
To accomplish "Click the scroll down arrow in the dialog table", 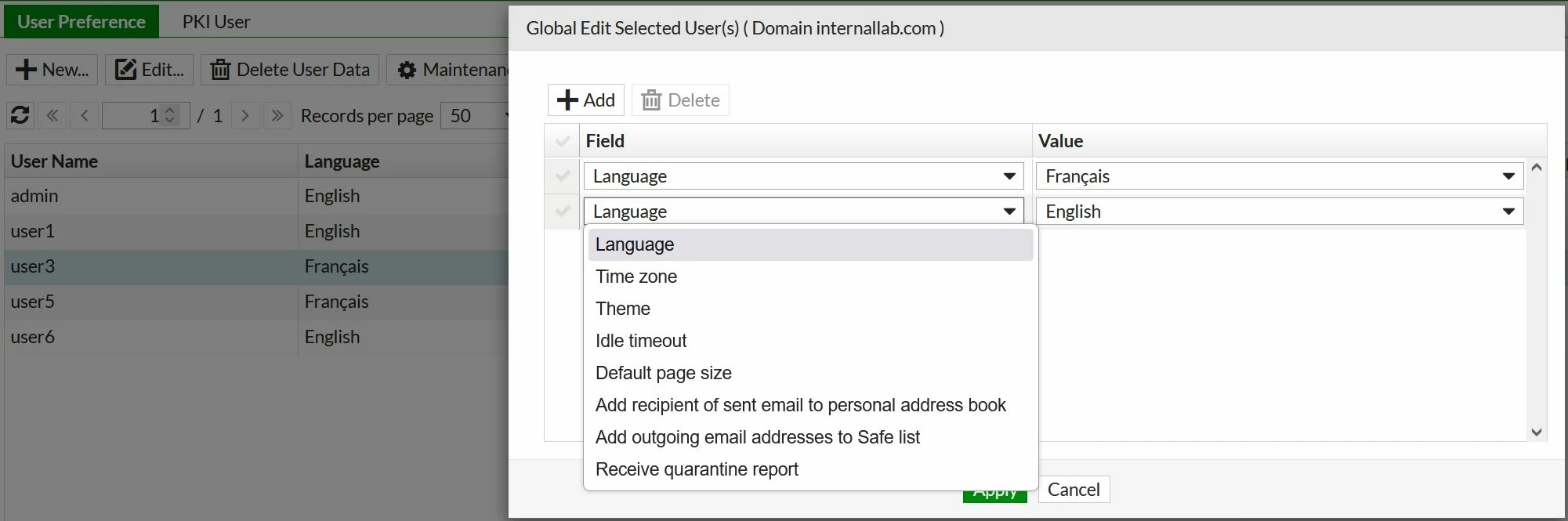I will pos(1537,432).
